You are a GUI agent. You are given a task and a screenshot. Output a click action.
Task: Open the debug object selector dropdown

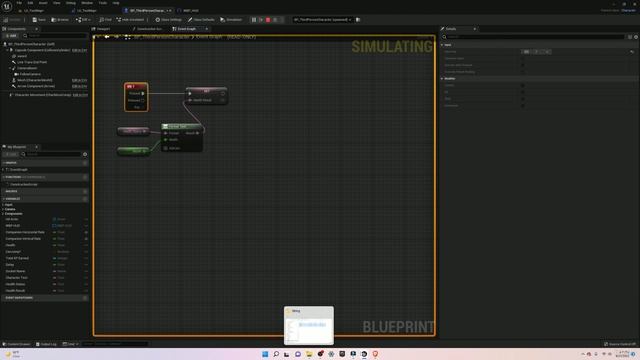click(x=322, y=20)
